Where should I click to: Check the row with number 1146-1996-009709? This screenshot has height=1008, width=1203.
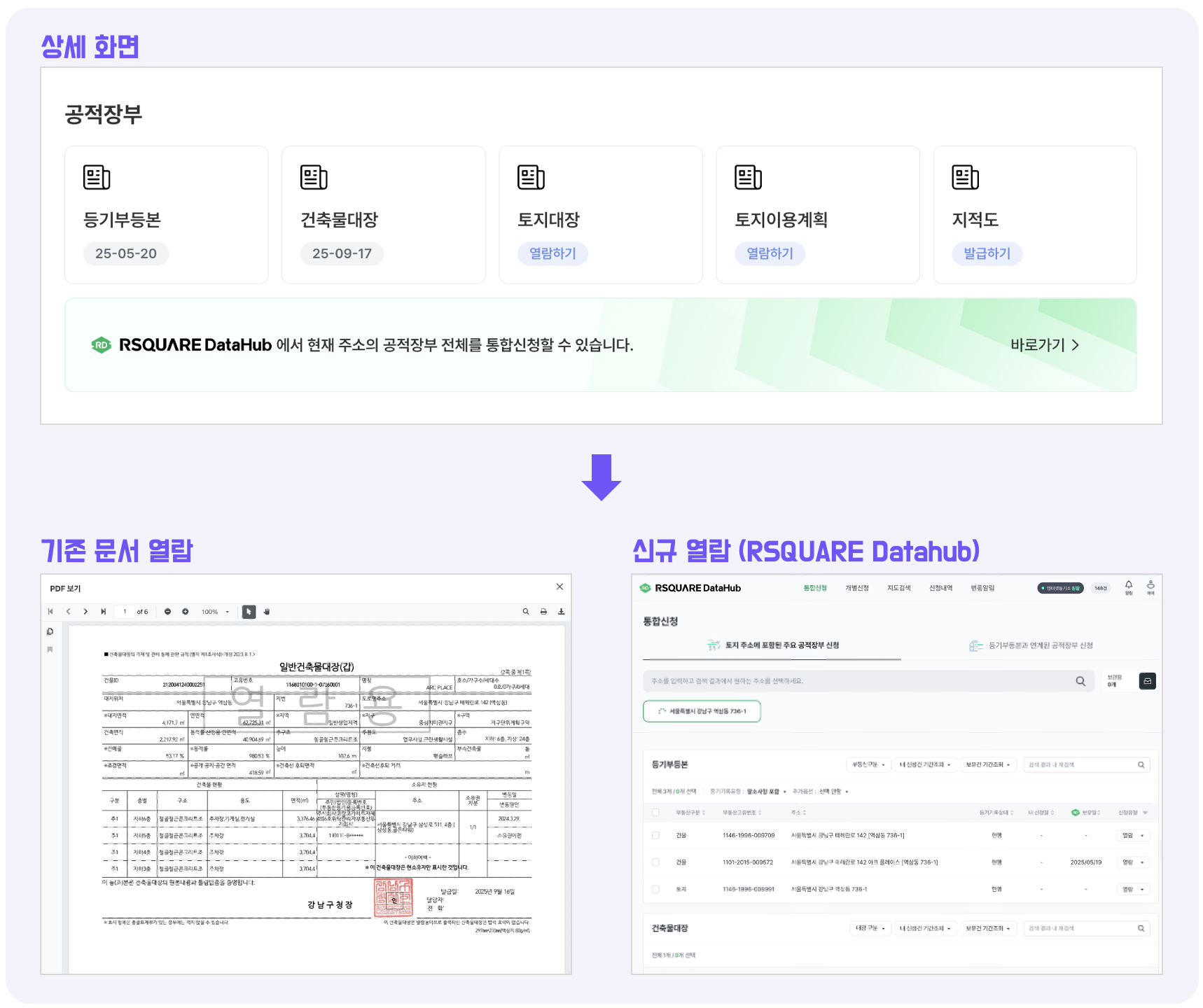655,836
